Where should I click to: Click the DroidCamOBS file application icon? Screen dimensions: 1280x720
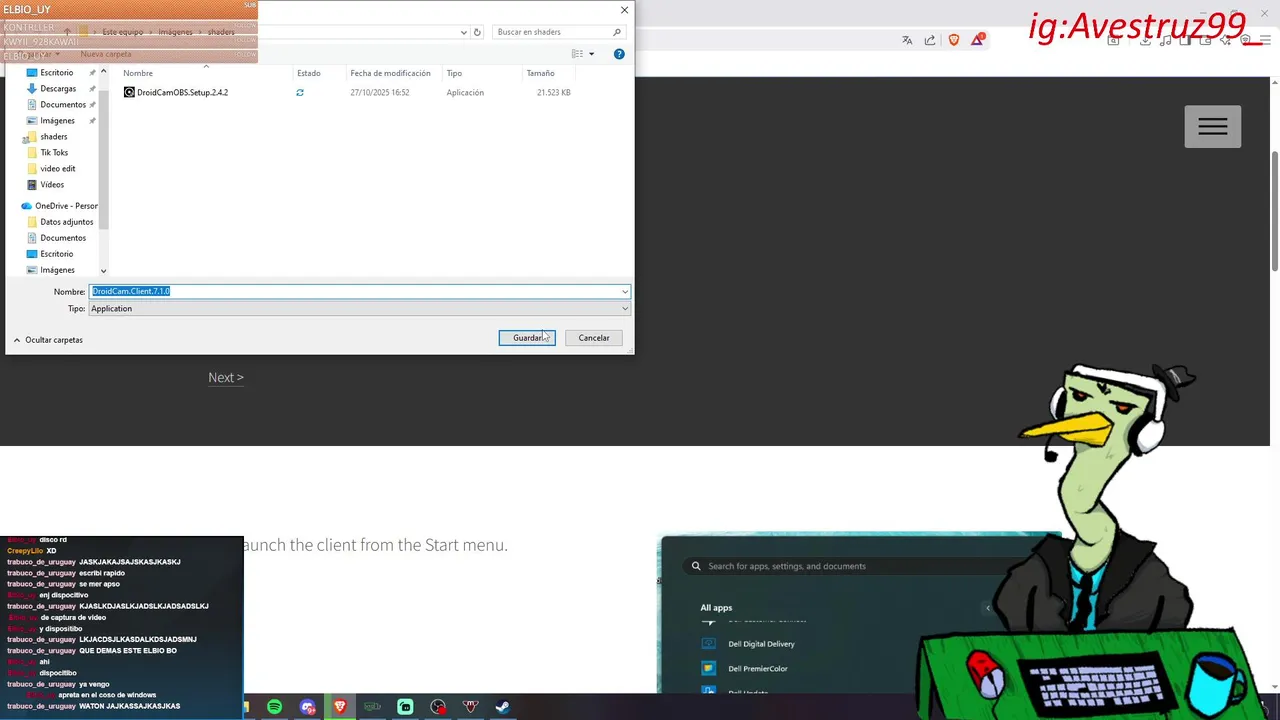point(129,92)
